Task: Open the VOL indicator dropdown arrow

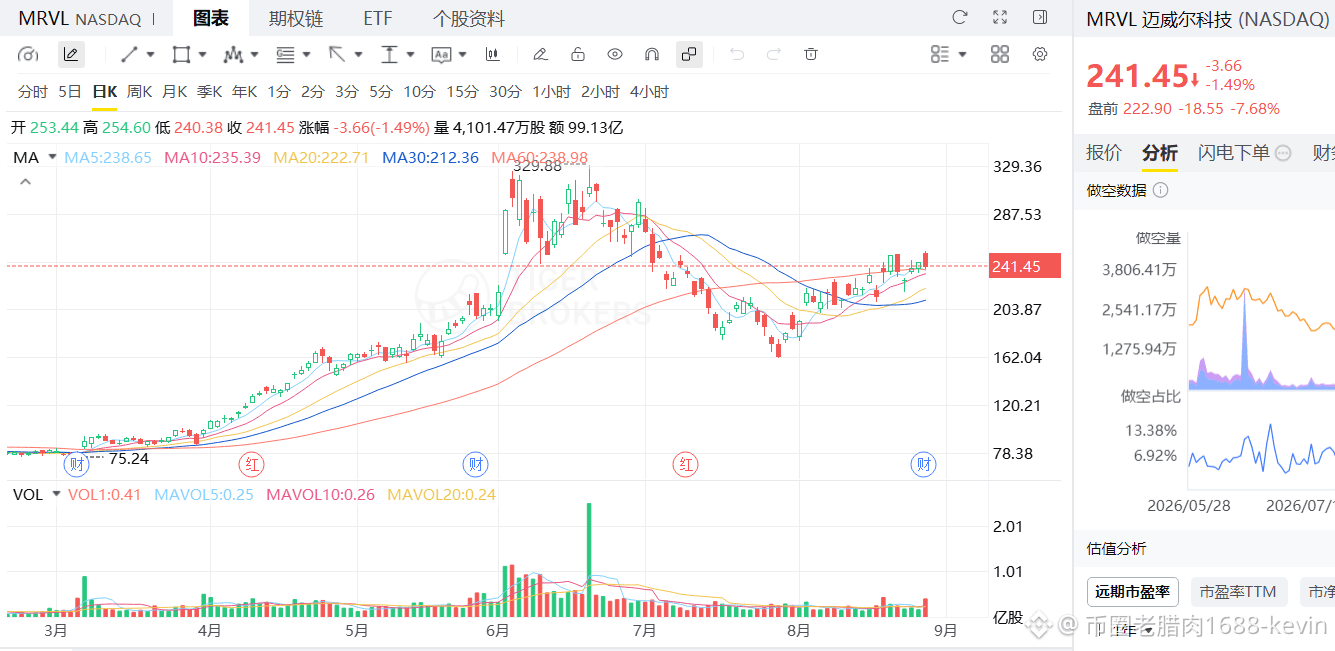Action: 56,494
